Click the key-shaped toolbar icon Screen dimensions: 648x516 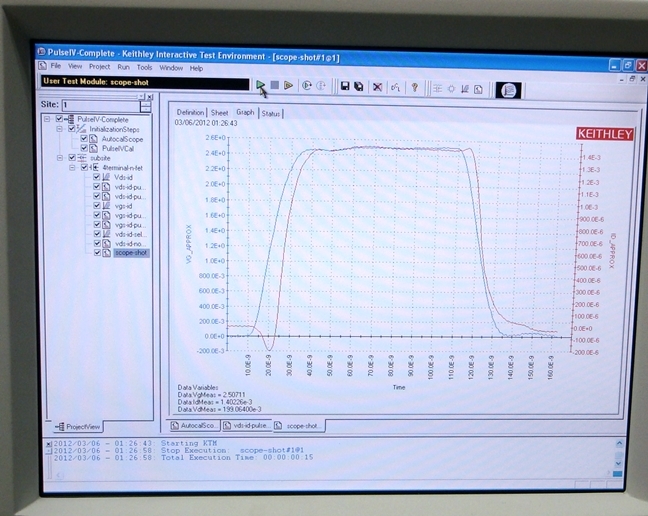click(395, 87)
